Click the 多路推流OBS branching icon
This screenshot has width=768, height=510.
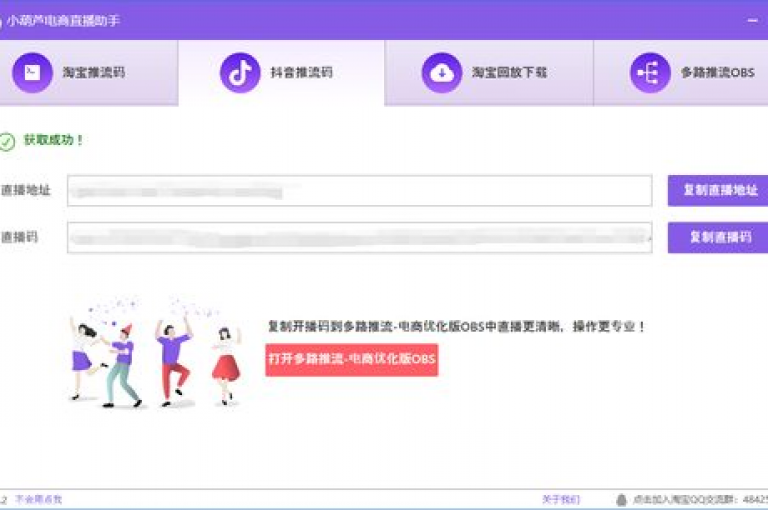coord(650,73)
